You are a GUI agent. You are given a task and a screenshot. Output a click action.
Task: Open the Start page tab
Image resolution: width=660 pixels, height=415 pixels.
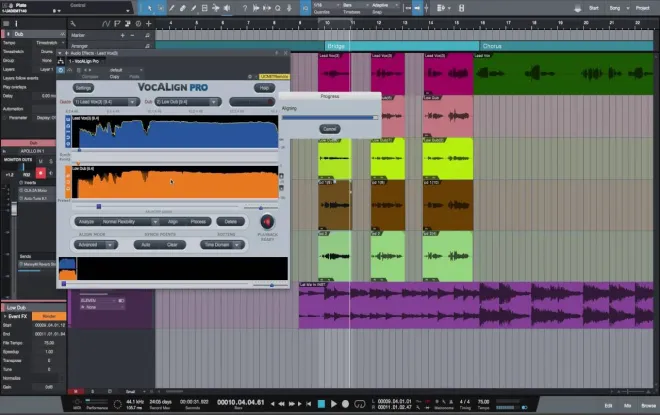pos(594,8)
